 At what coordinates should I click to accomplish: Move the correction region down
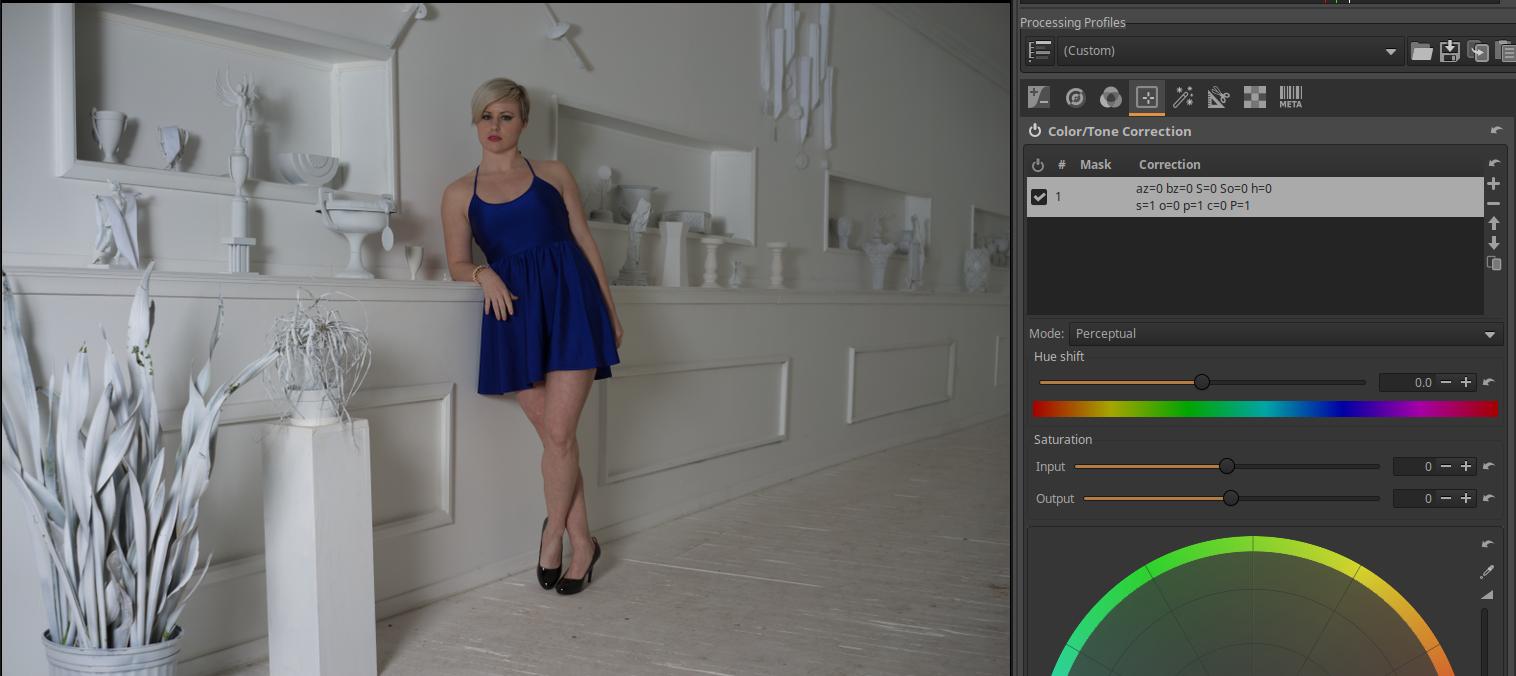[1494, 243]
